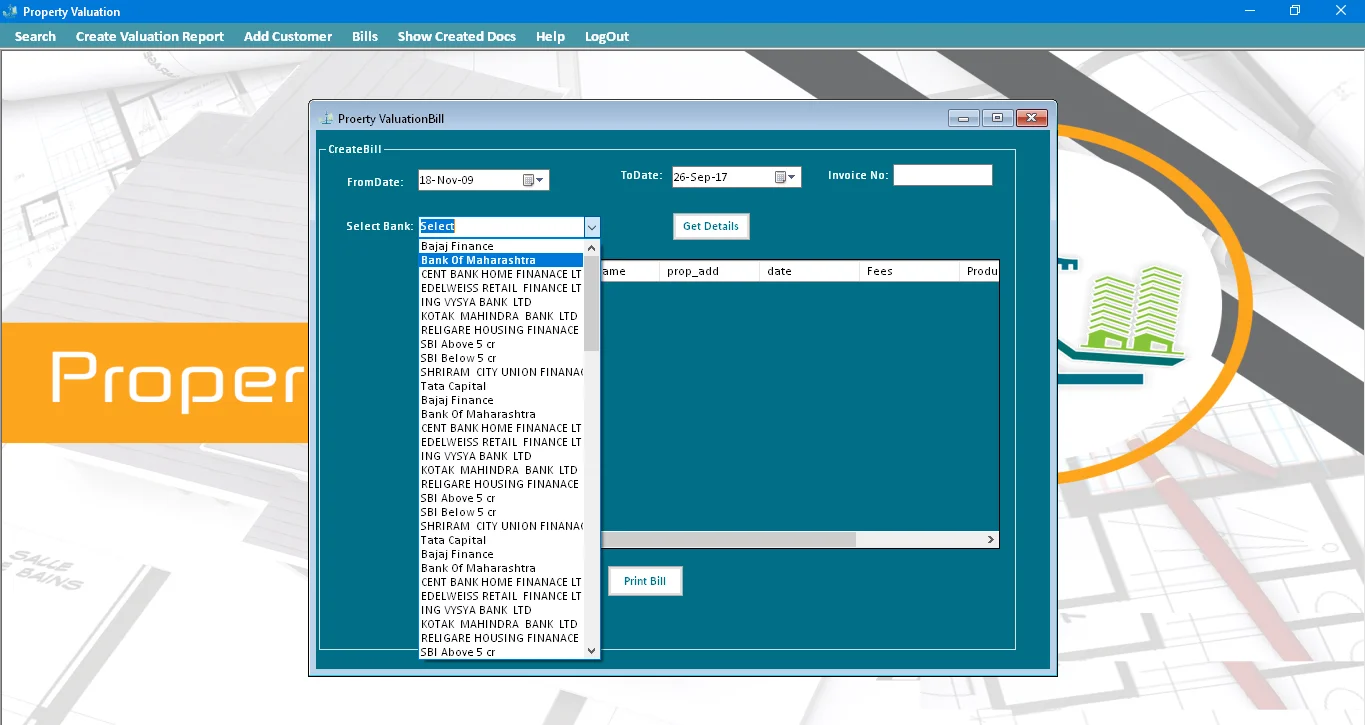Click the bank list scrollbar down arrow
The image size is (1365, 725).
coord(592,650)
